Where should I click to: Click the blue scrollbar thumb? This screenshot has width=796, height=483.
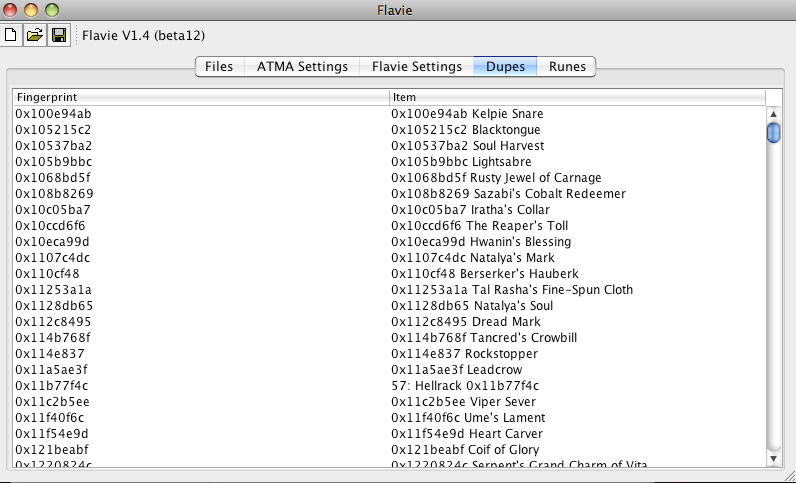point(773,133)
